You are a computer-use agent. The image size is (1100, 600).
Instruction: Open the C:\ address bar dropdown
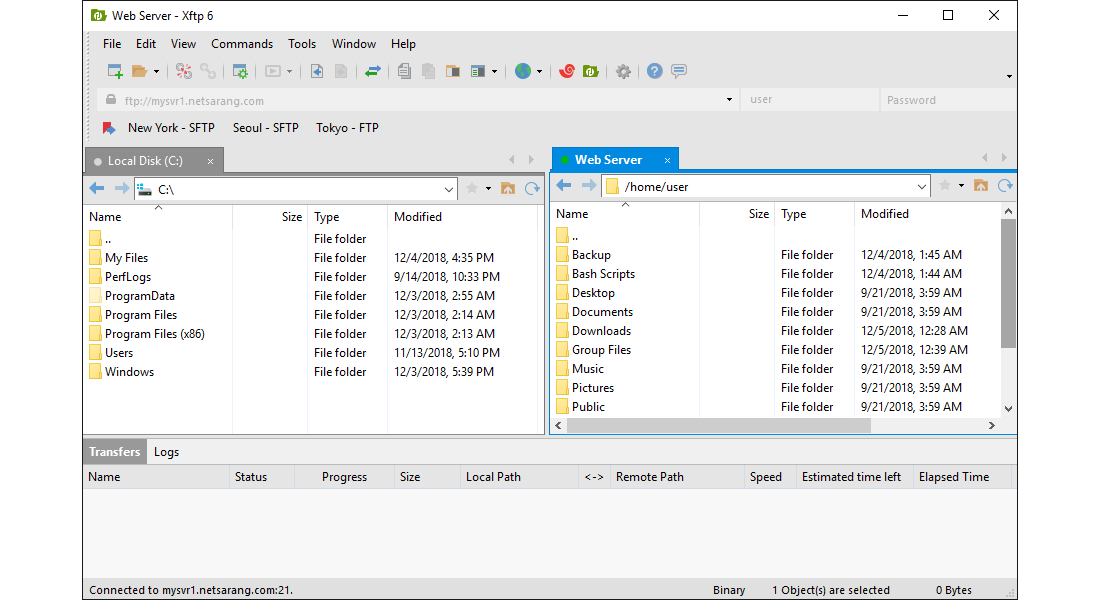[x=451, y=187]
